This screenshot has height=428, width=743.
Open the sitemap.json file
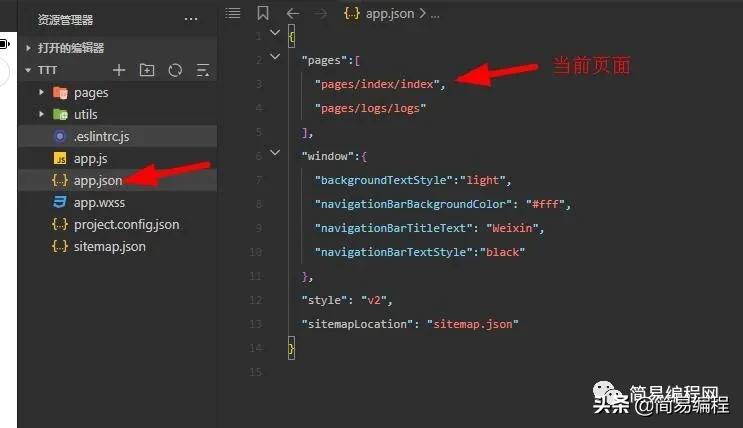109,246
